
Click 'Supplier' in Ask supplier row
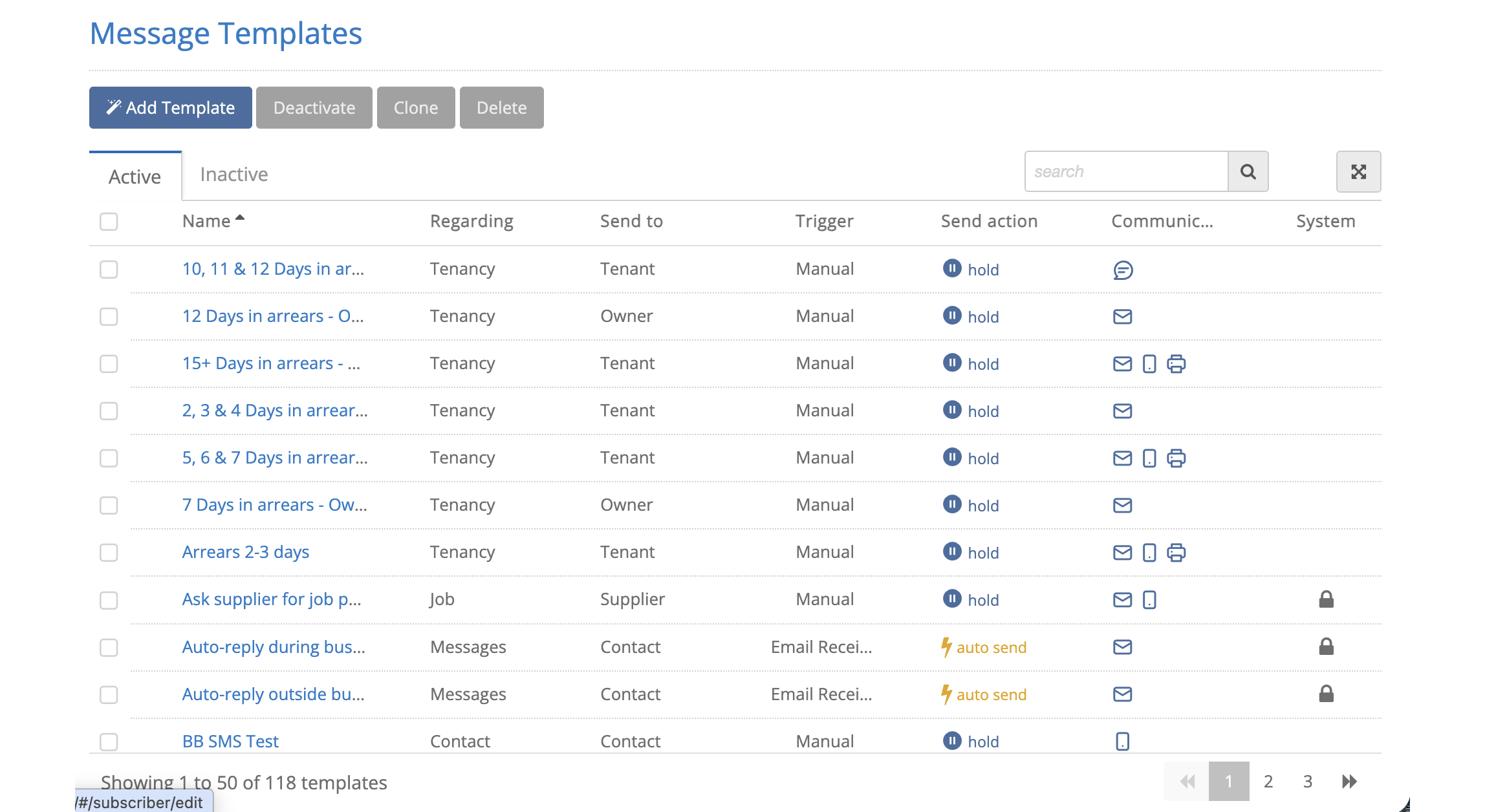[x=633, y=599]
